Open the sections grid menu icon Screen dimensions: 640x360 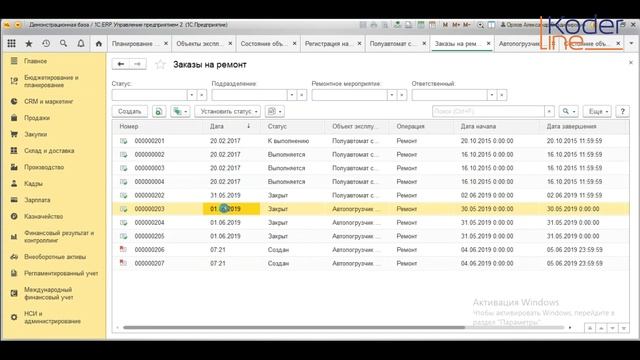point(11,43)
